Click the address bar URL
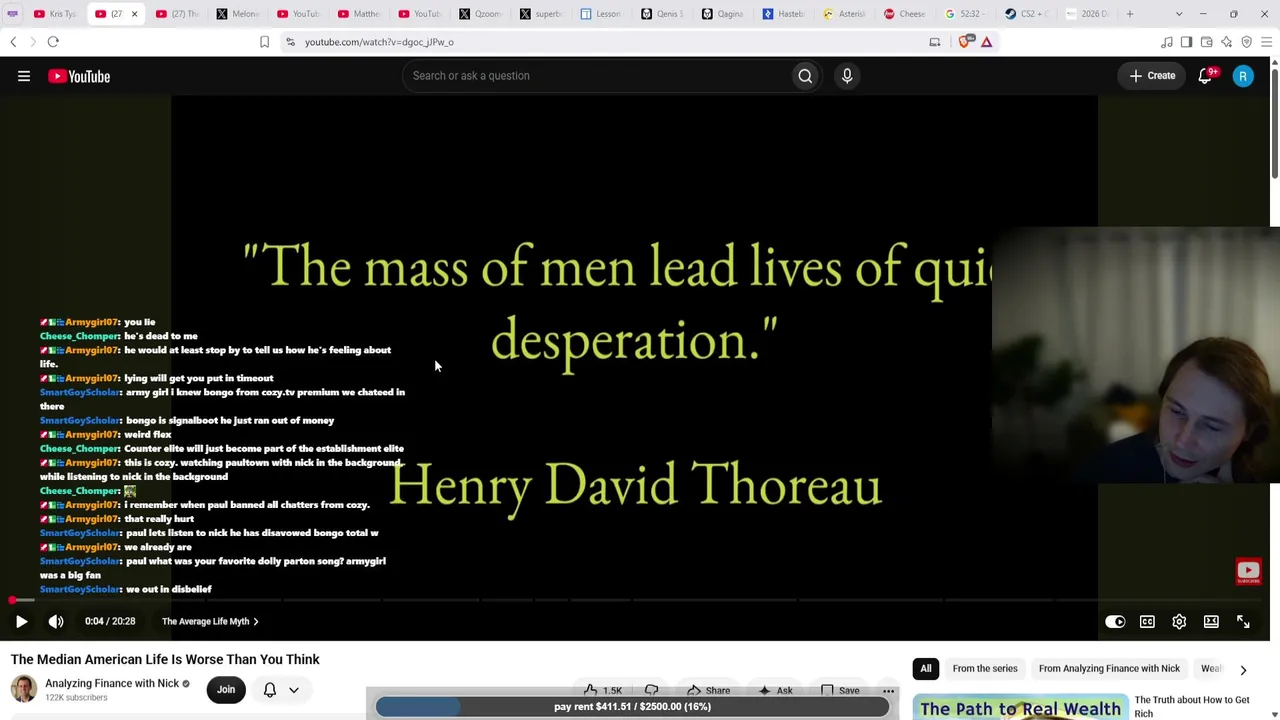Viewport: 1280px width, 720px height. click(x=379, y=42)
